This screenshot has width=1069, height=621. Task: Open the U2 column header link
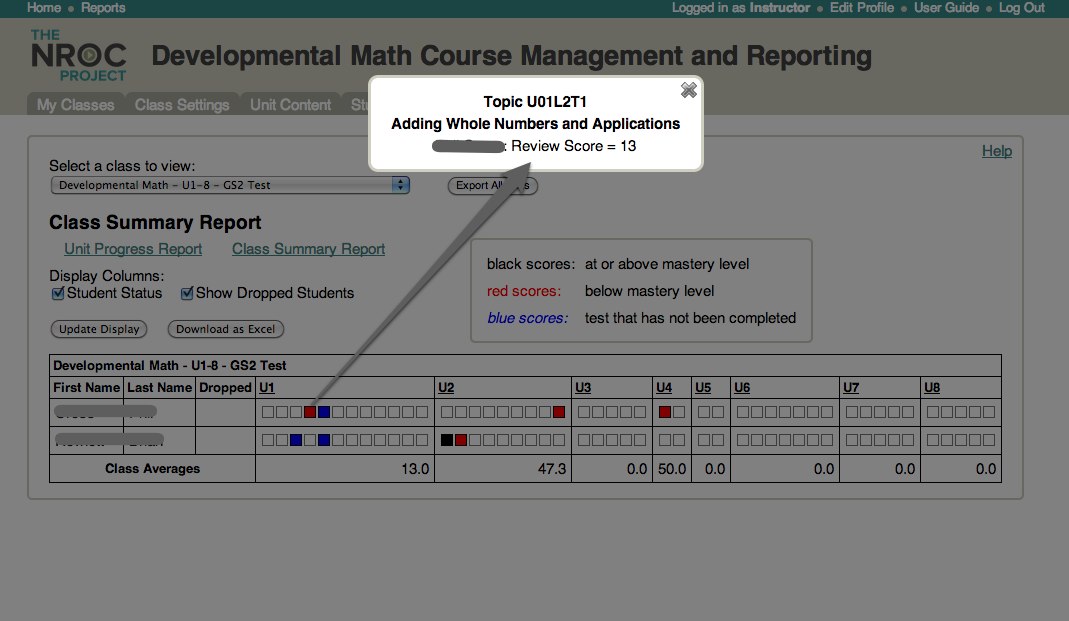(x=446, y=388)
